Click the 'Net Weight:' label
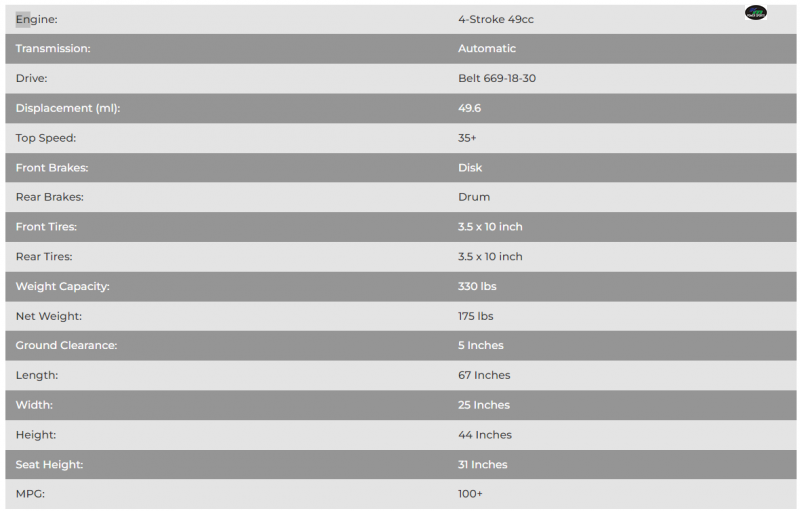This screenshot has width=800, height=511. [x=49, y=316]
